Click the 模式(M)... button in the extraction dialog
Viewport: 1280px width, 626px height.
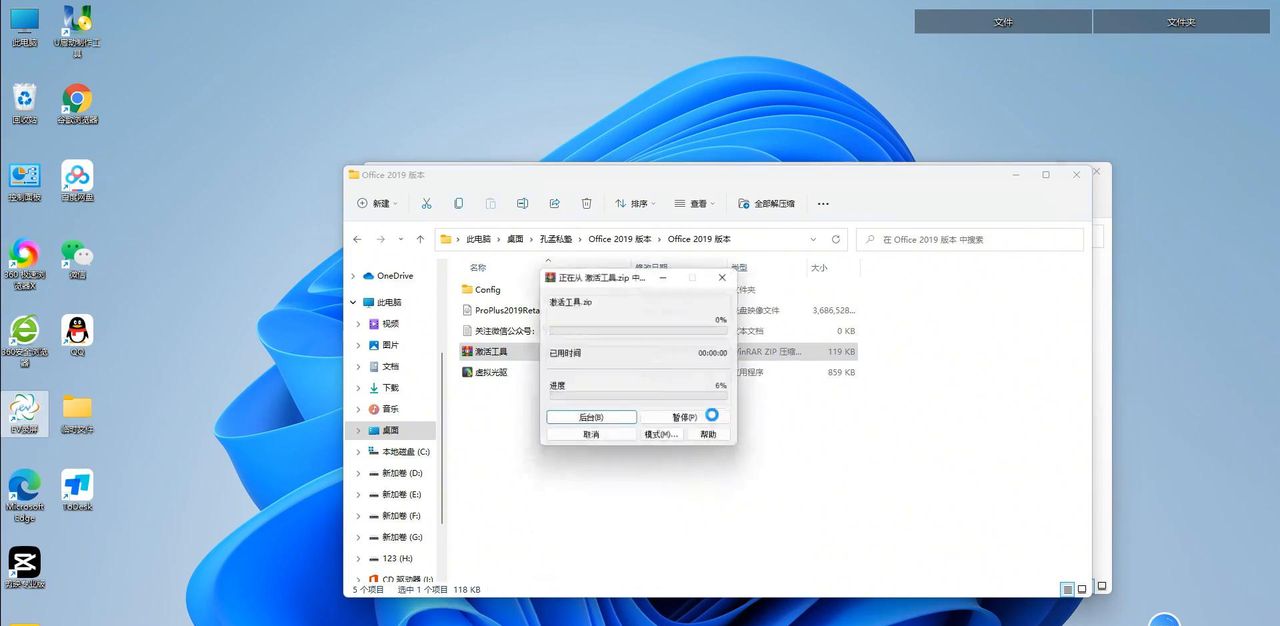[x=661, y=435]
